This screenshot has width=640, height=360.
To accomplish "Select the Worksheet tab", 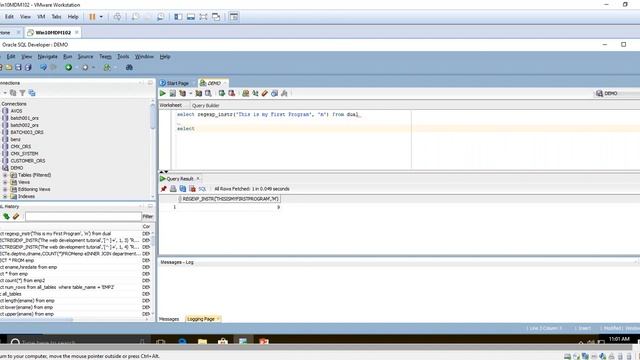I will [x=171, y=105].
